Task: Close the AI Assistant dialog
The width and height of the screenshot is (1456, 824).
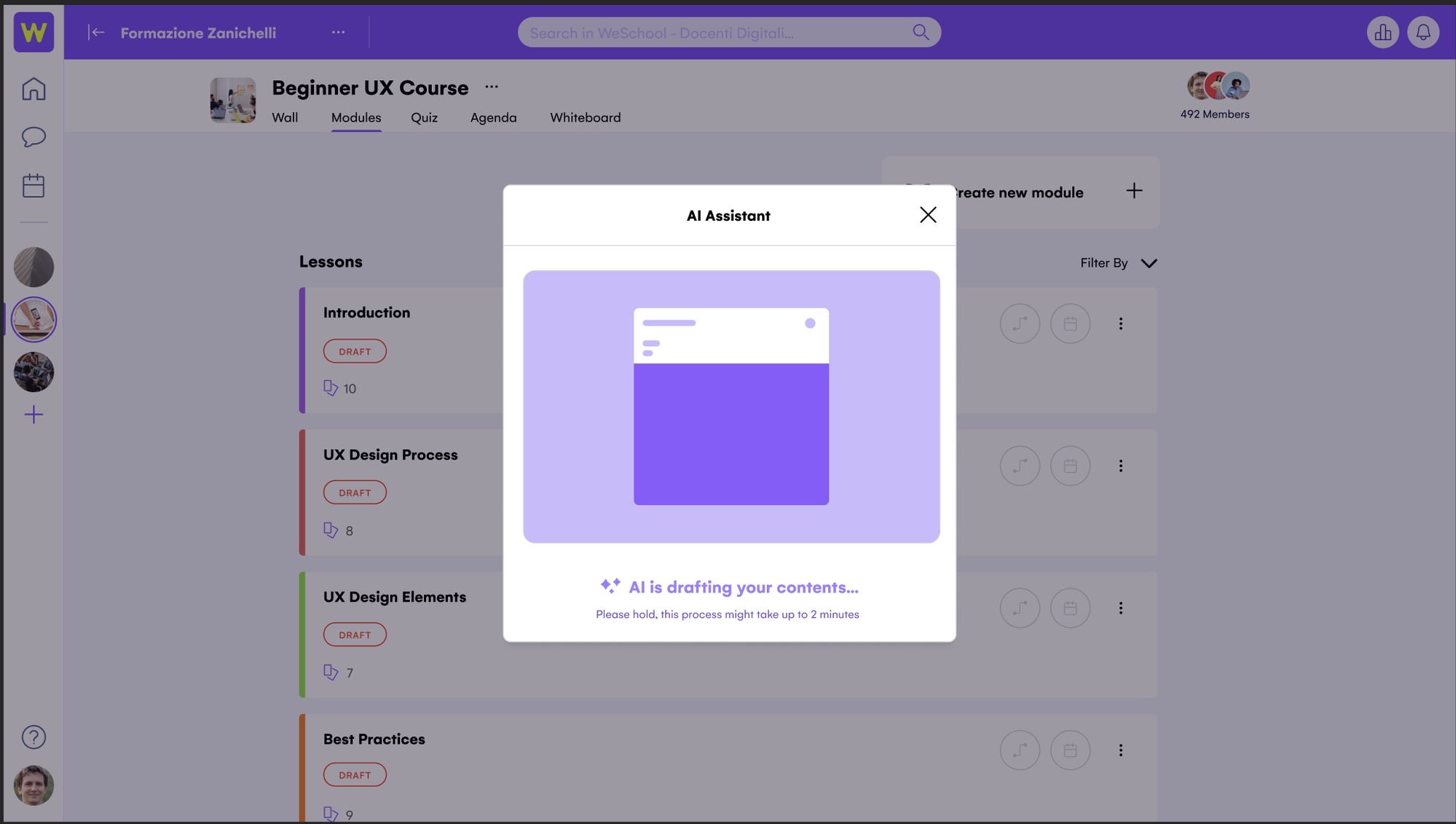Action: (x=928, y=215)
